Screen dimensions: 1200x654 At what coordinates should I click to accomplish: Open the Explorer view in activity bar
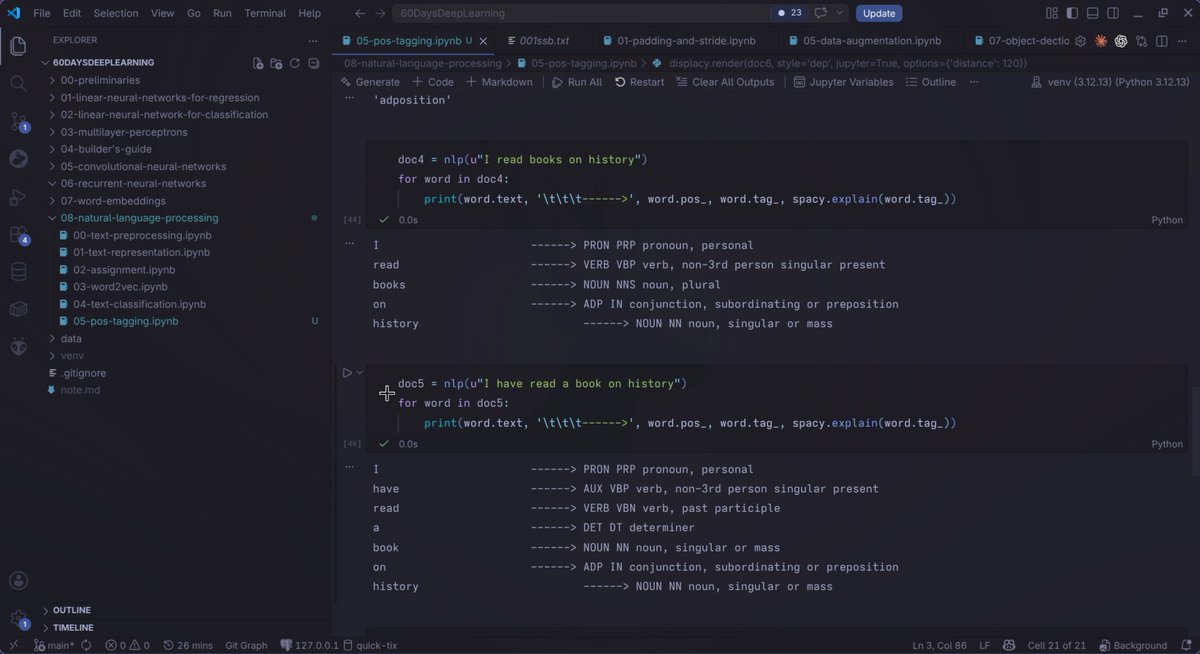18,46
